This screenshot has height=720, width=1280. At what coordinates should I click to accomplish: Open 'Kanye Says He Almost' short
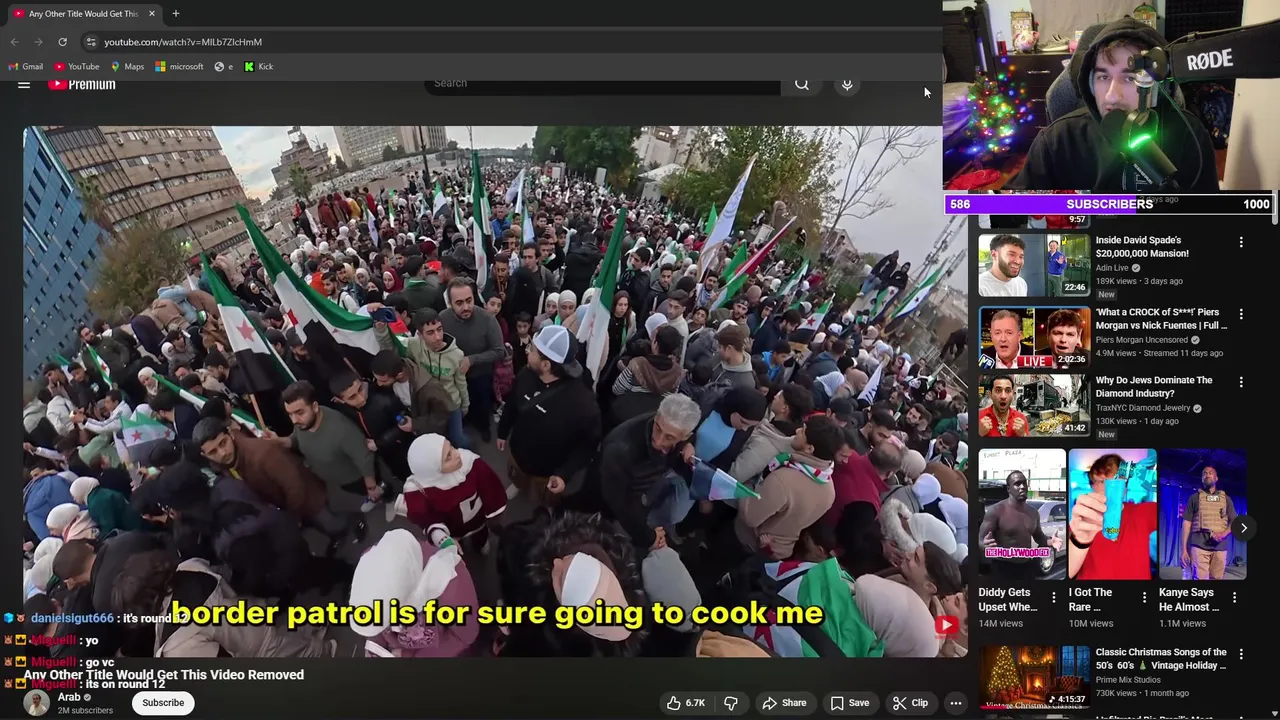click(x=1202, y=514)
